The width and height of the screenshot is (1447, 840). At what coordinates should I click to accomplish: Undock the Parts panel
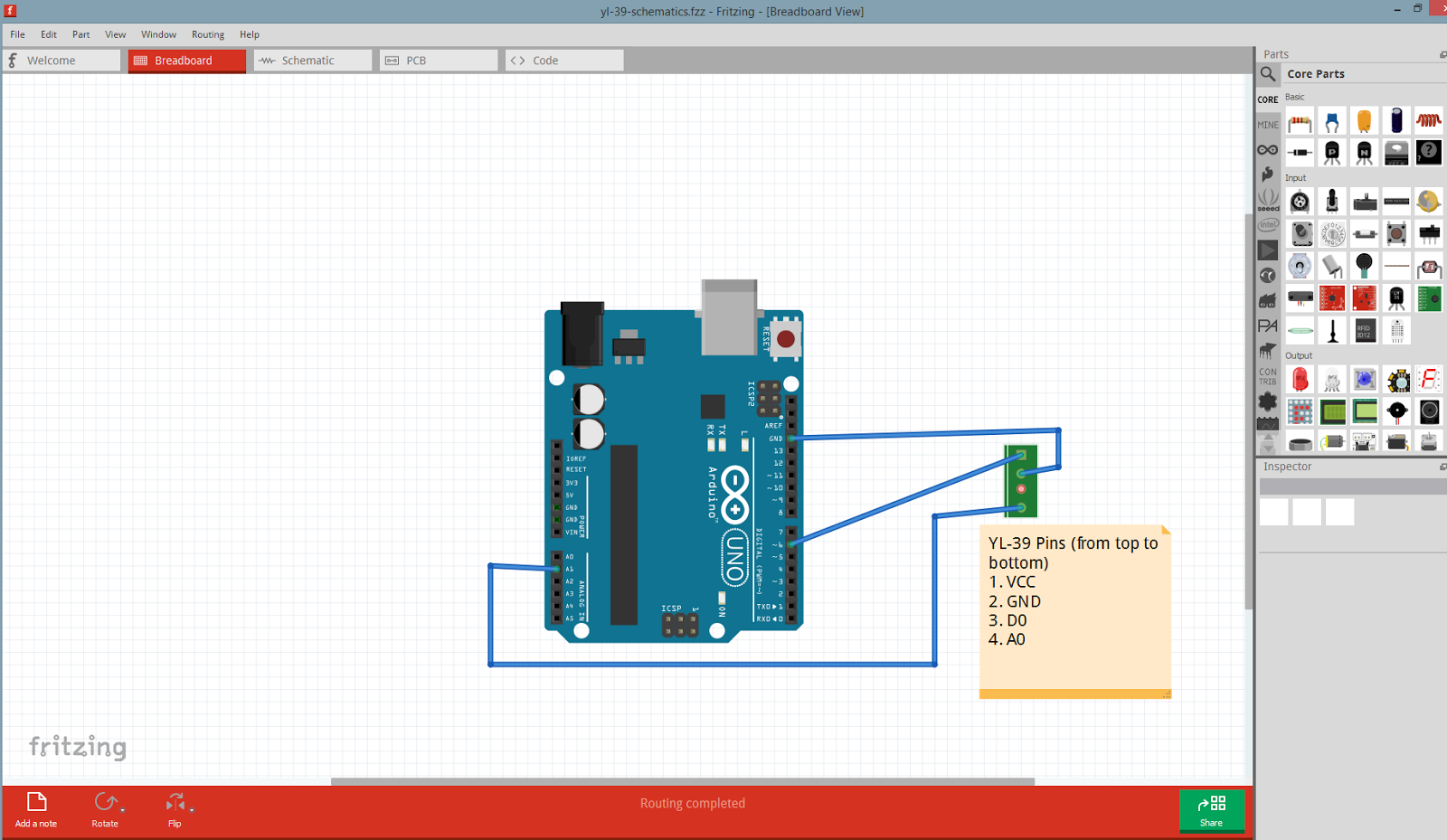[1442, 55]
